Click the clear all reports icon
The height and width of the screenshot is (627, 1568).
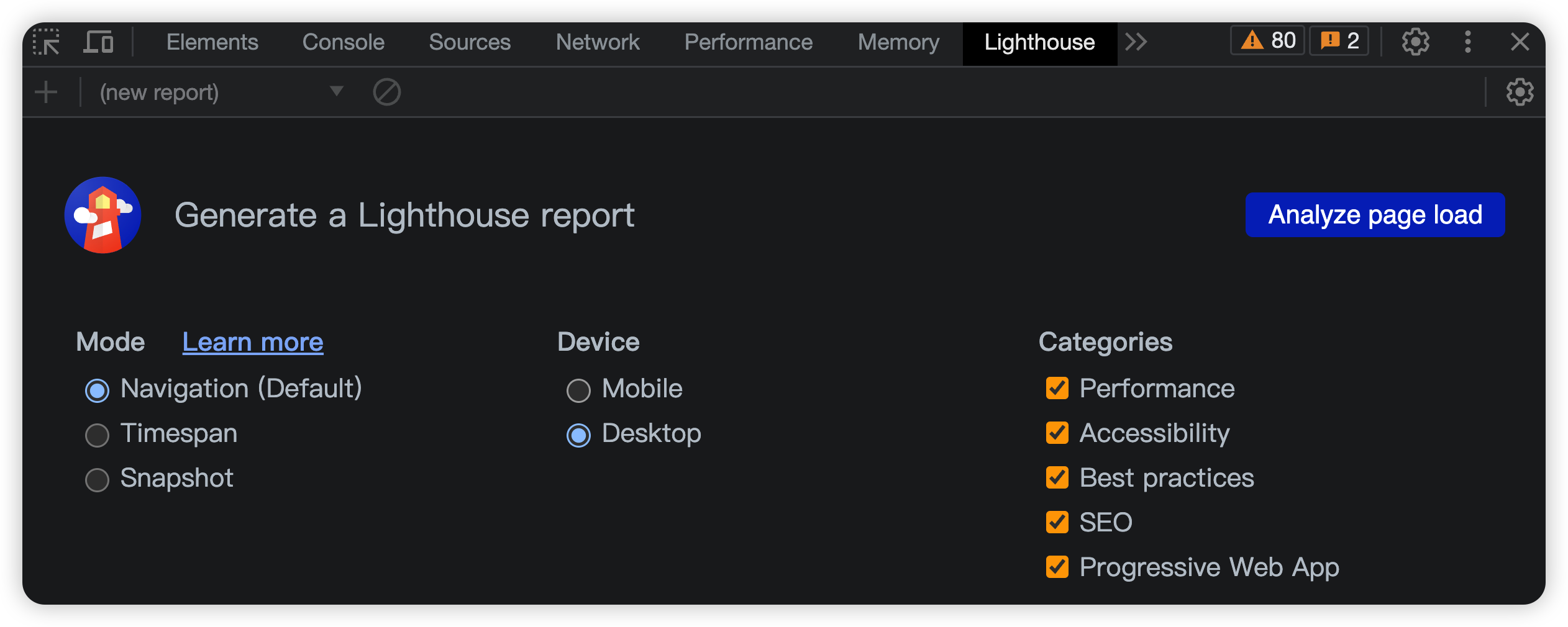point(386,92)
